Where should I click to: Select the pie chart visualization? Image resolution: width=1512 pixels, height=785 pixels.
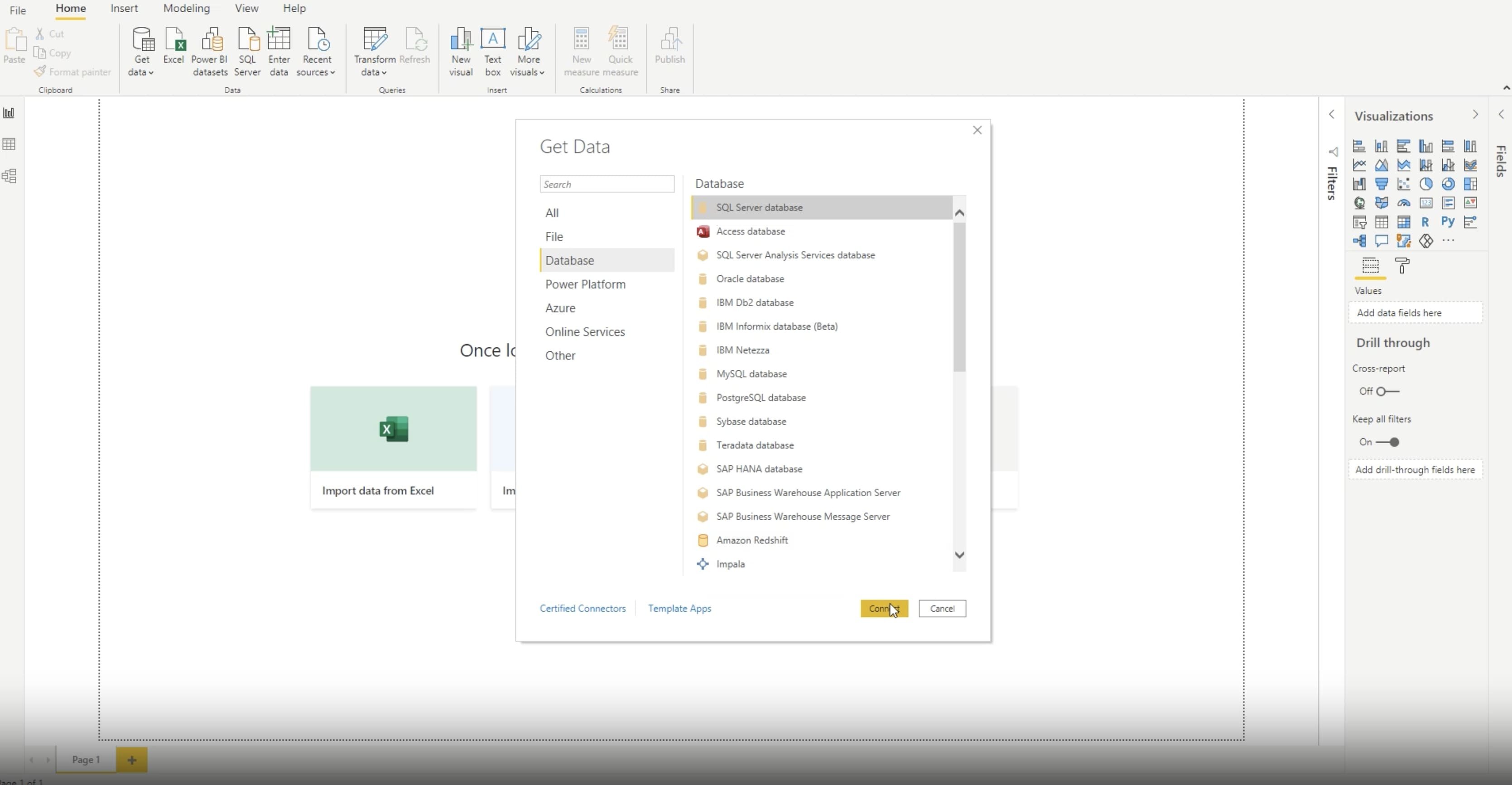pyautogui.click(x=1426, y=184)
